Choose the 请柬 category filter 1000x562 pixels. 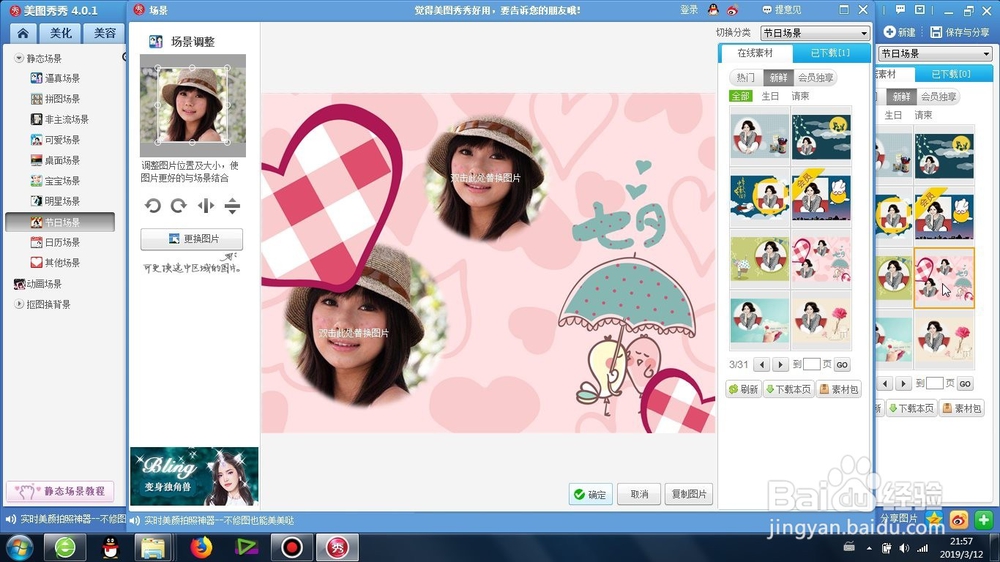(800, 96)
